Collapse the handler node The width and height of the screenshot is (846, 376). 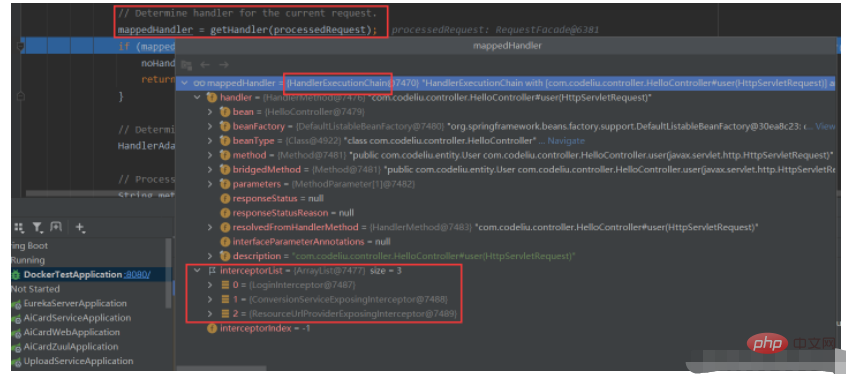click(x=197, y=98)
